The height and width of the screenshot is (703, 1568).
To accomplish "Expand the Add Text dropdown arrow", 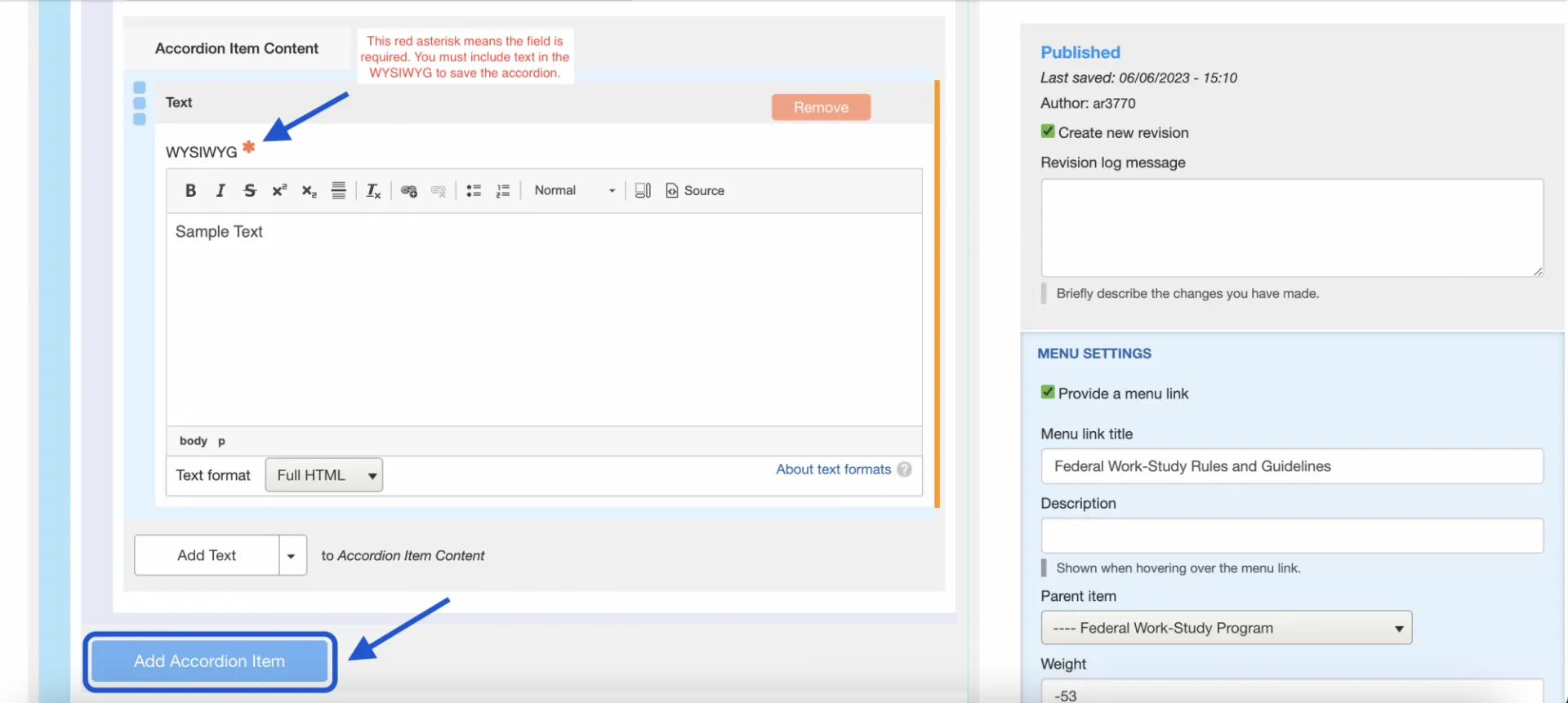I will (x=292, y=555).
